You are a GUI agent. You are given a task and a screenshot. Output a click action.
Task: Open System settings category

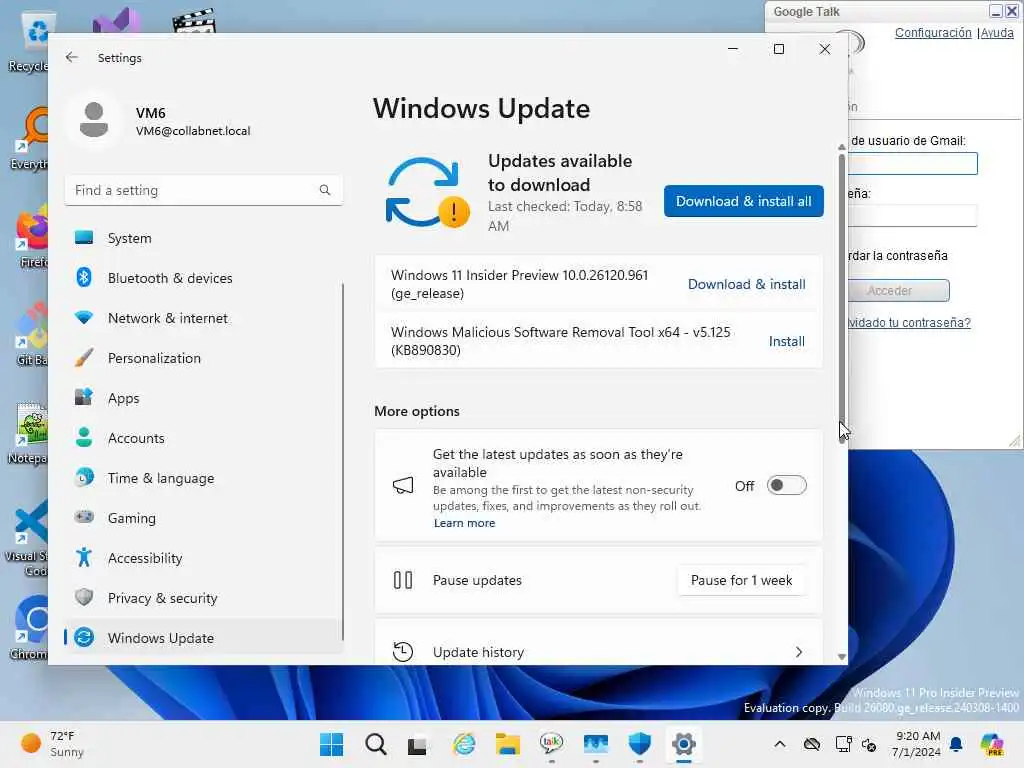pos(203,238)
